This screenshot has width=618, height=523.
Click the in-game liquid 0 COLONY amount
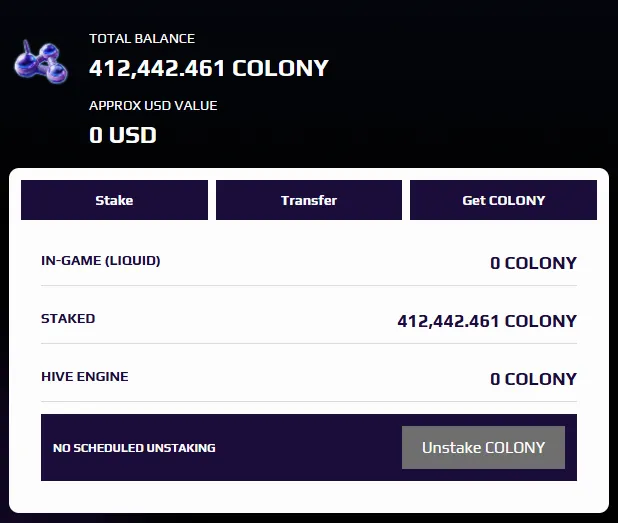(533, 263)
